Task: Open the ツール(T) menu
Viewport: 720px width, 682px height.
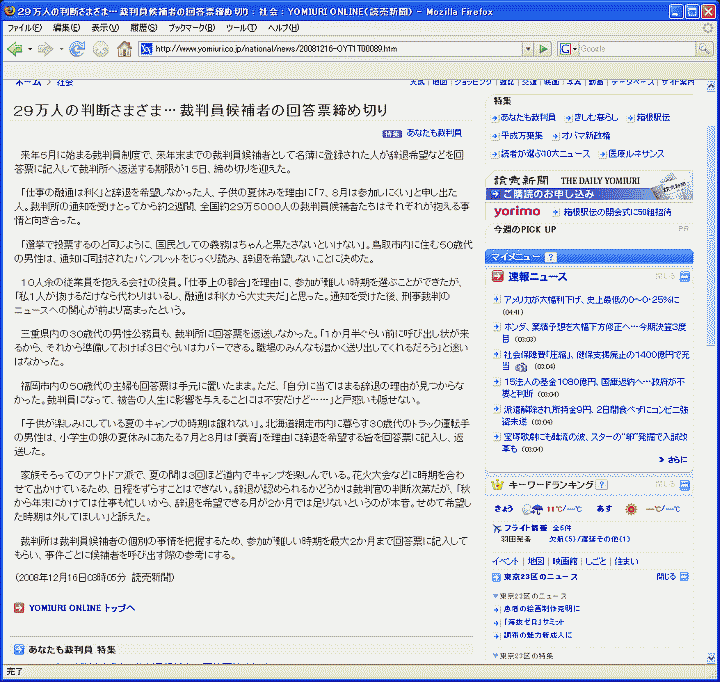Action: pyautogui.click(x=240, y=27)
